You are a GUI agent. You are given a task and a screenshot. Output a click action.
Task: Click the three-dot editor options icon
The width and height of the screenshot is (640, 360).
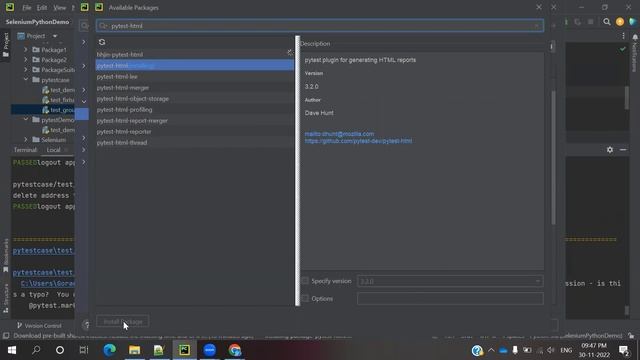coord(623,36)
